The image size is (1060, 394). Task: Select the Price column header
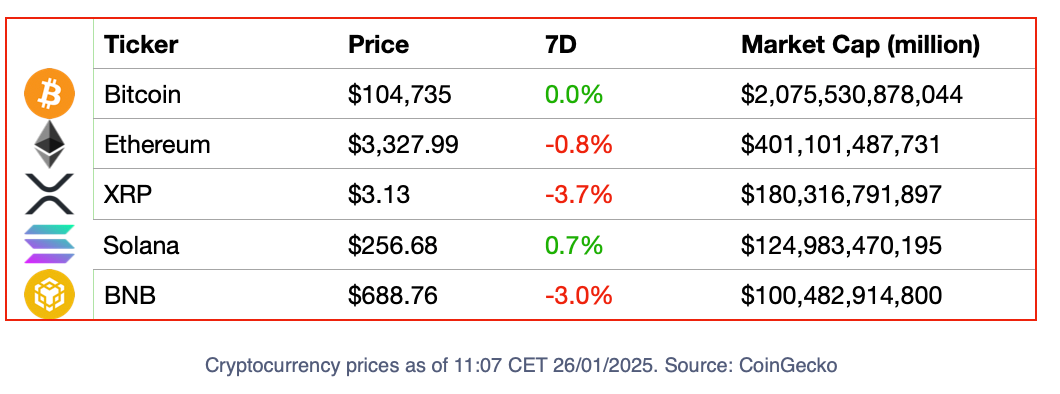pyautogui.click(x=379, y=45)
